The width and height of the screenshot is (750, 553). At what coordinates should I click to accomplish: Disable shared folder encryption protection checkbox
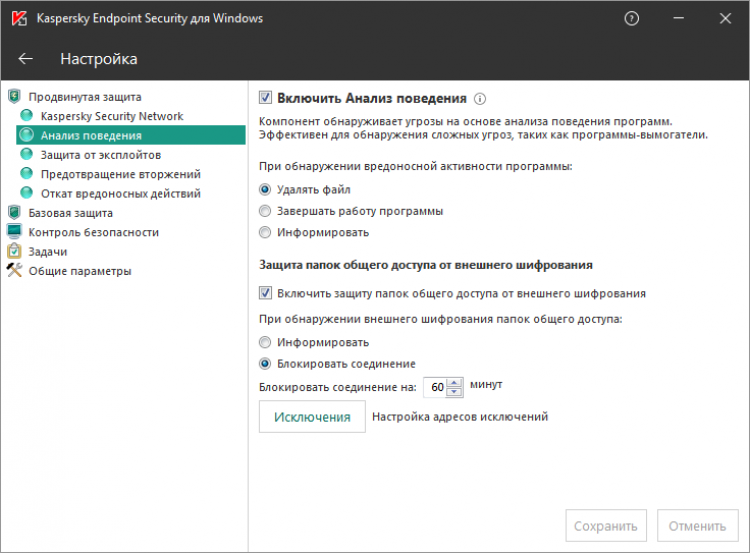pyautogui.click(x=265, y=294)
